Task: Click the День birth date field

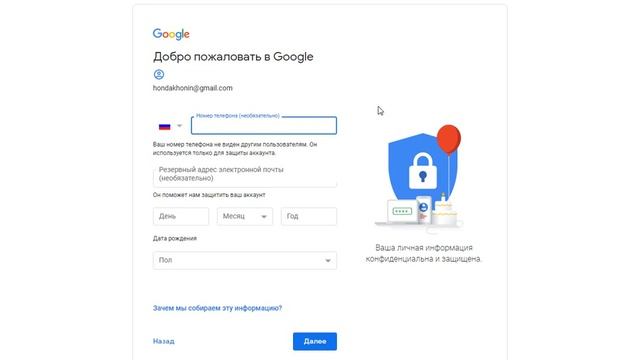Action: pyautogui.click(x=181, y=216)
